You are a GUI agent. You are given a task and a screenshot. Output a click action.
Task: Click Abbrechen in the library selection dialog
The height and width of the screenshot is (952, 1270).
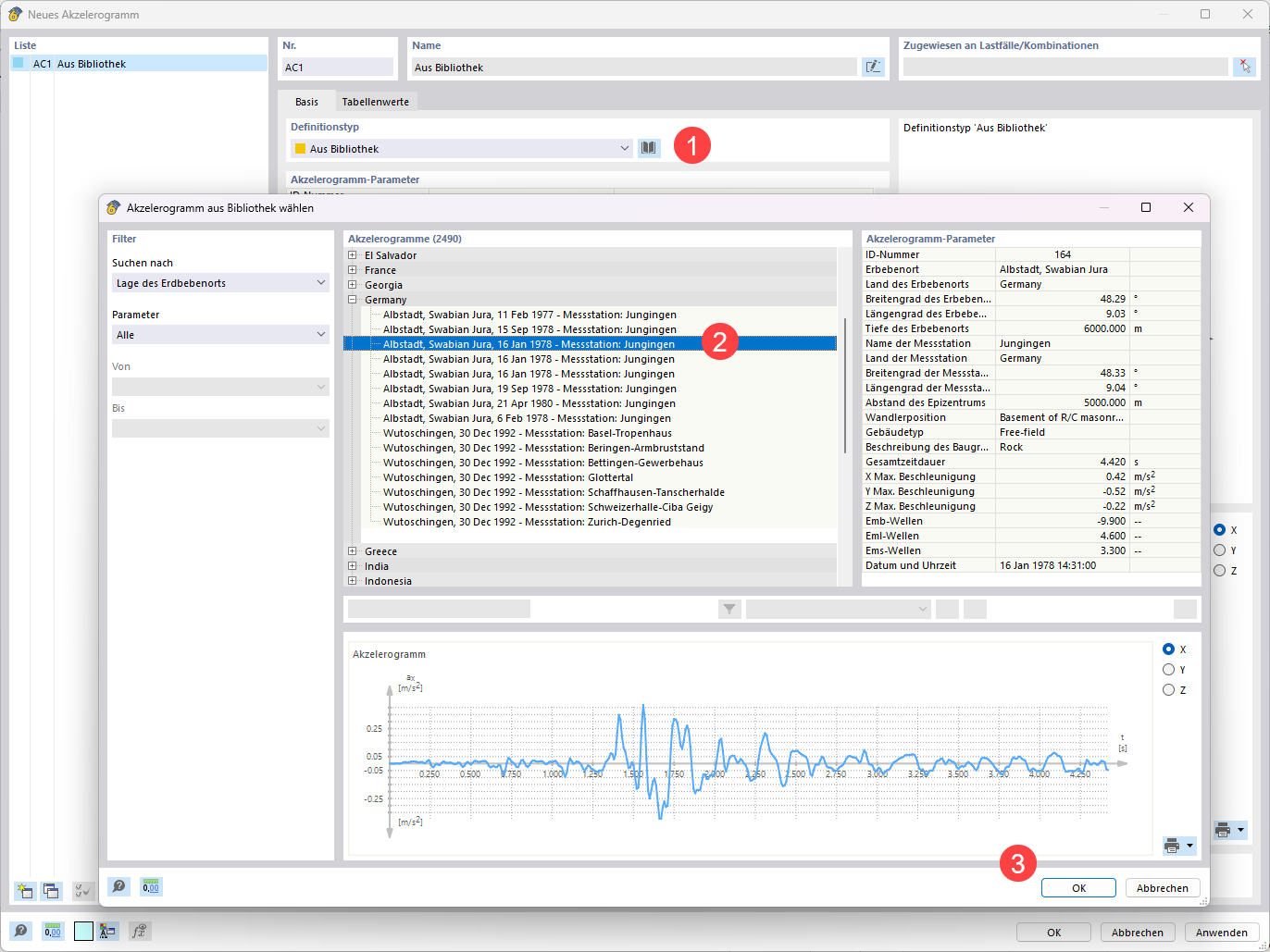pos(1163,888)
